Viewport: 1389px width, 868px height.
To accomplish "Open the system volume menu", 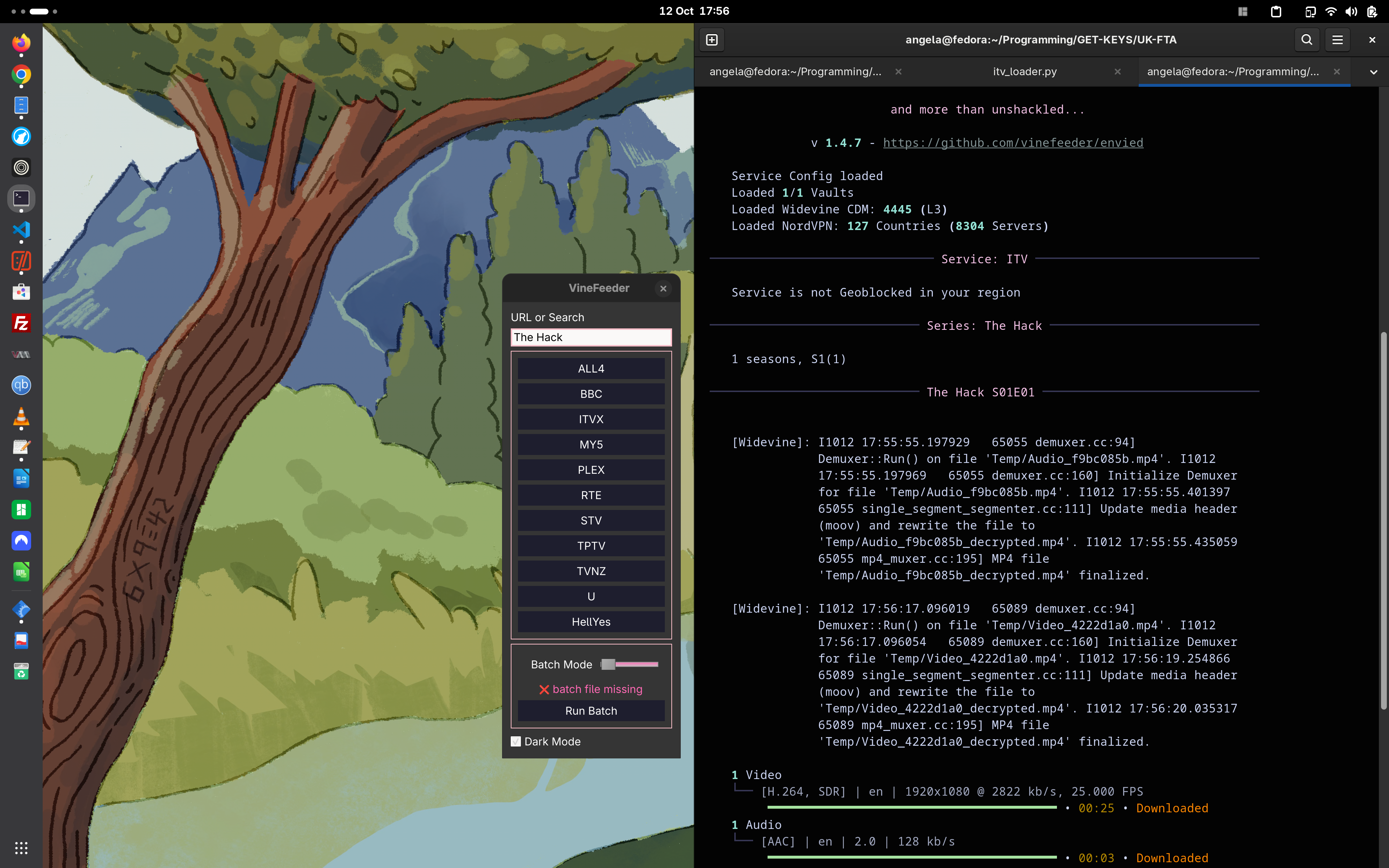I will [x=1351, y=12].
